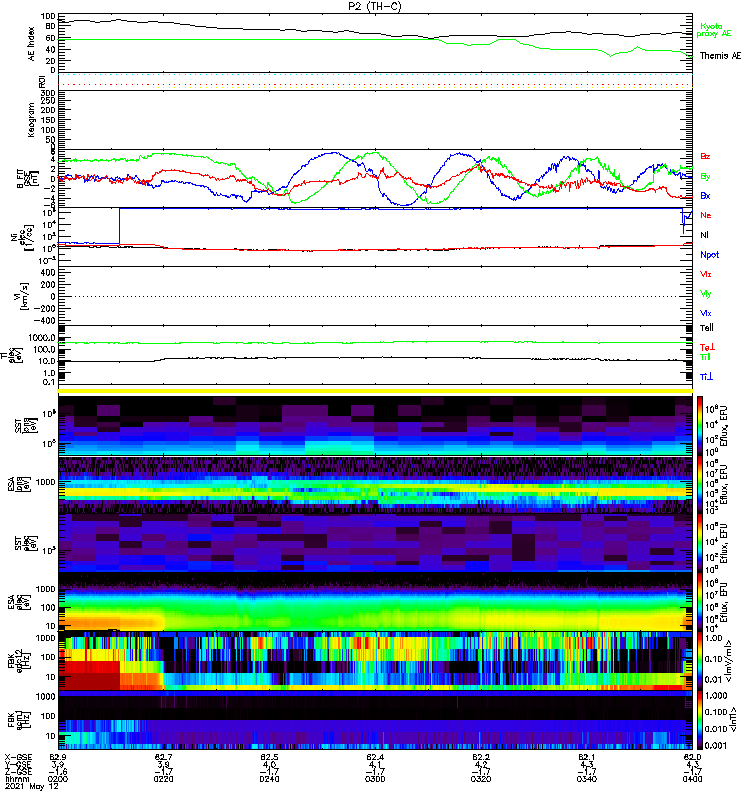This screenshot has height=800, width=750.
Task: Click the ESA ions spectrogram color bar
Action: [700, 484]
